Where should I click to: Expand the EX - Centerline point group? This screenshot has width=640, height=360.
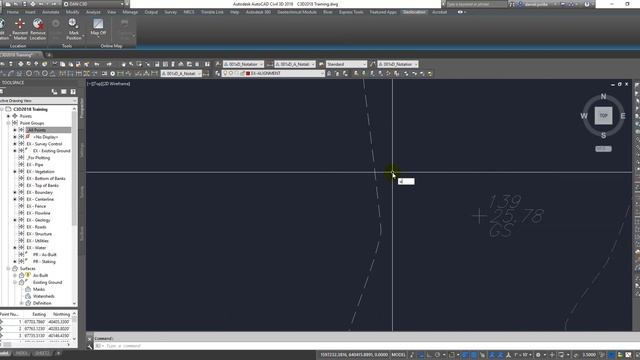click(15, 199)
